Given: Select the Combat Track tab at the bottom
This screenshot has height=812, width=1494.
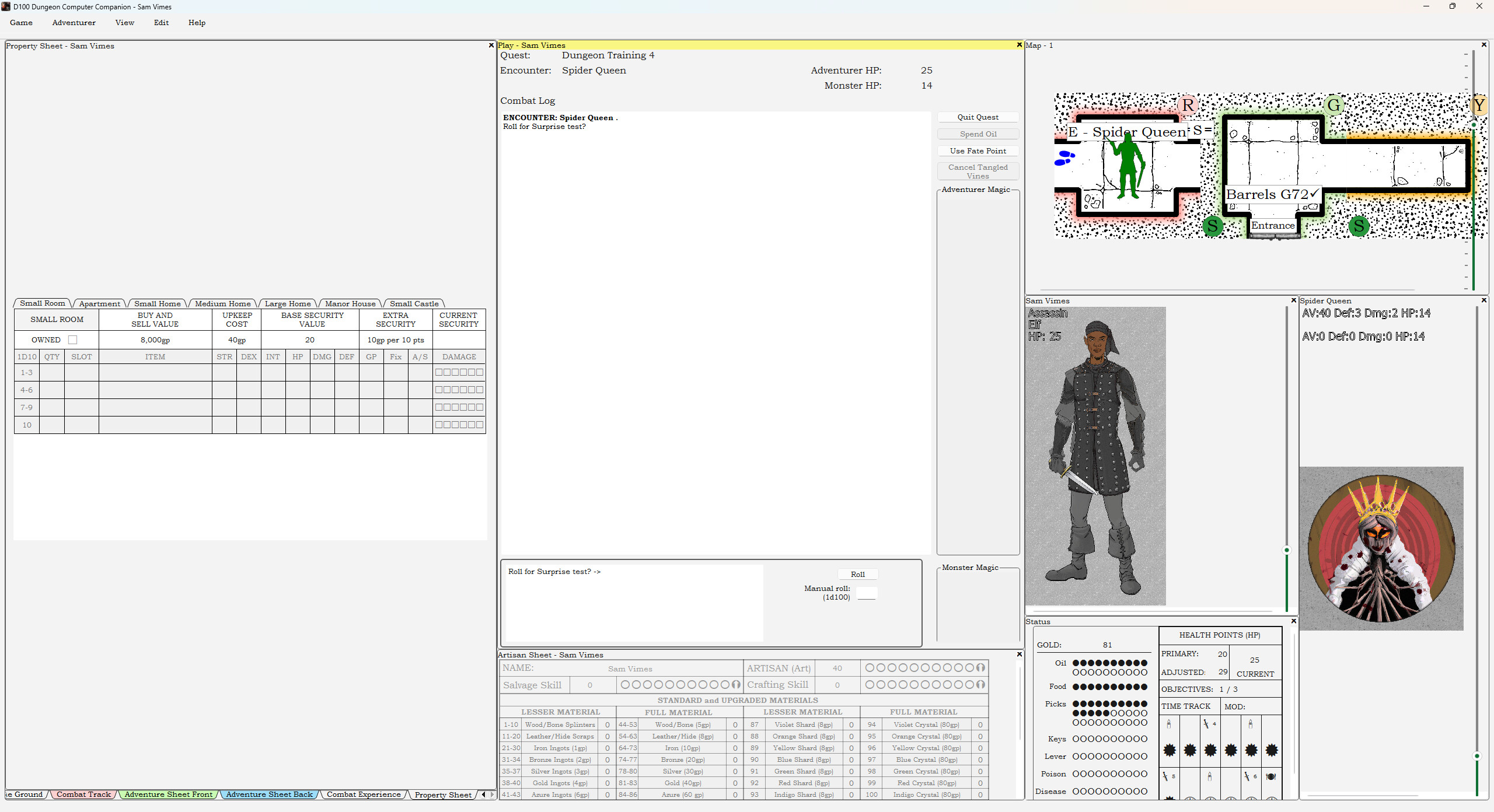Looking at the screenshot, I should (x=83, y=794).
